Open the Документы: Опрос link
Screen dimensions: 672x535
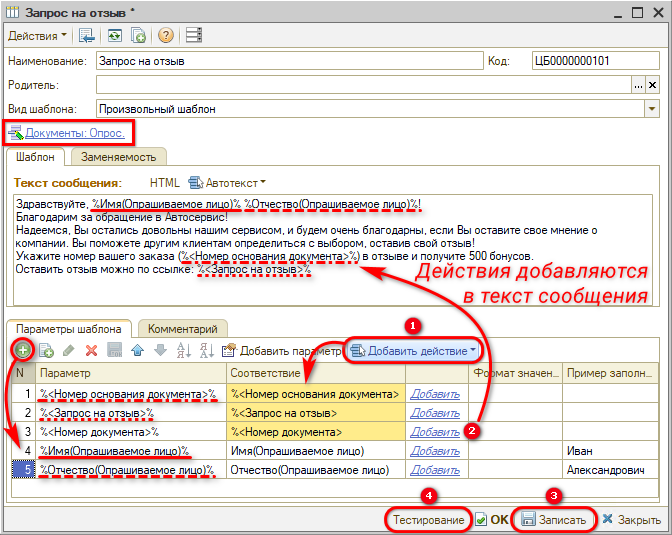tap(75, 133)
